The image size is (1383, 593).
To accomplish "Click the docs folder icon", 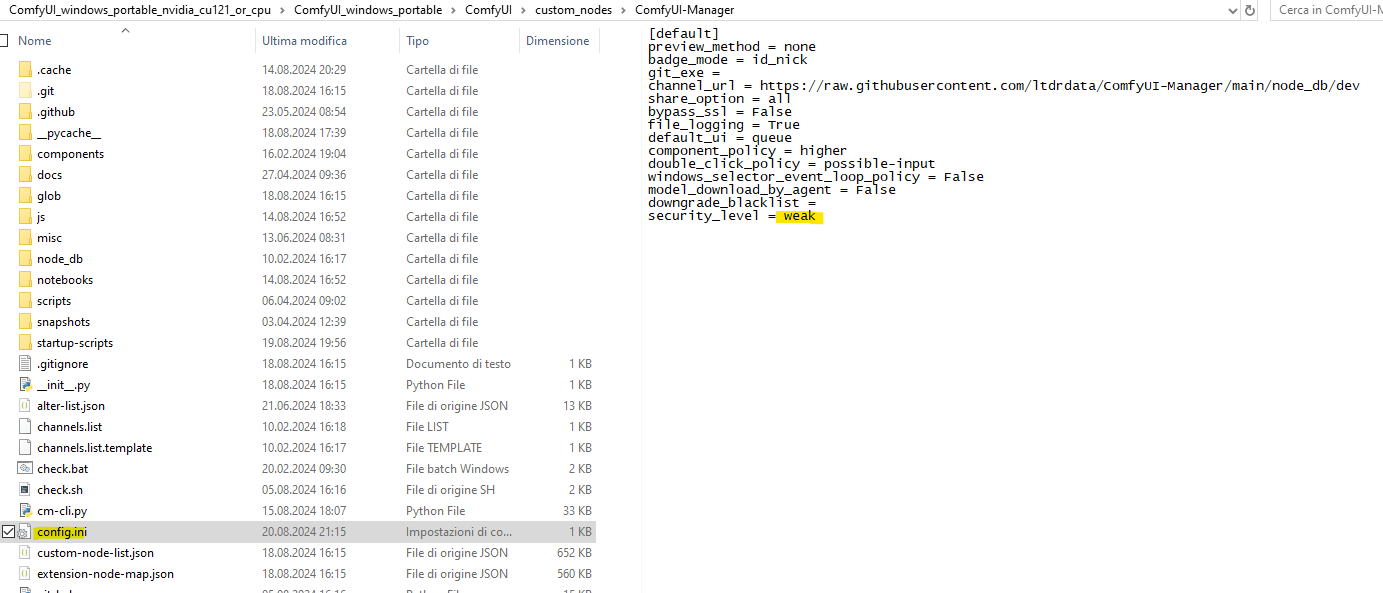I will click(25, 175).
